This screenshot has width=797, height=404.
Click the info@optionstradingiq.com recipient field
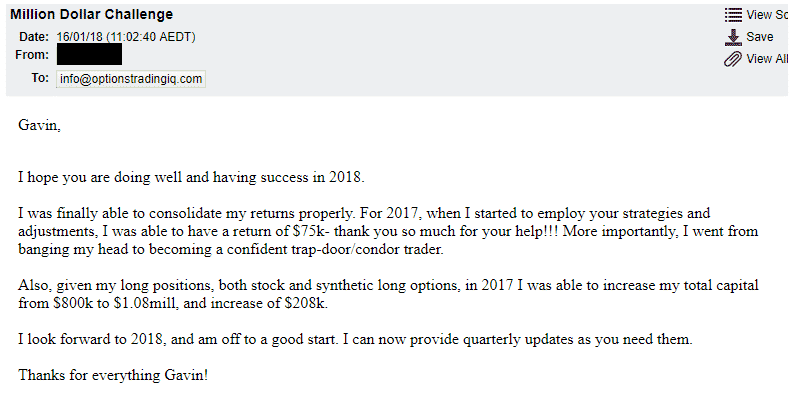131,79
